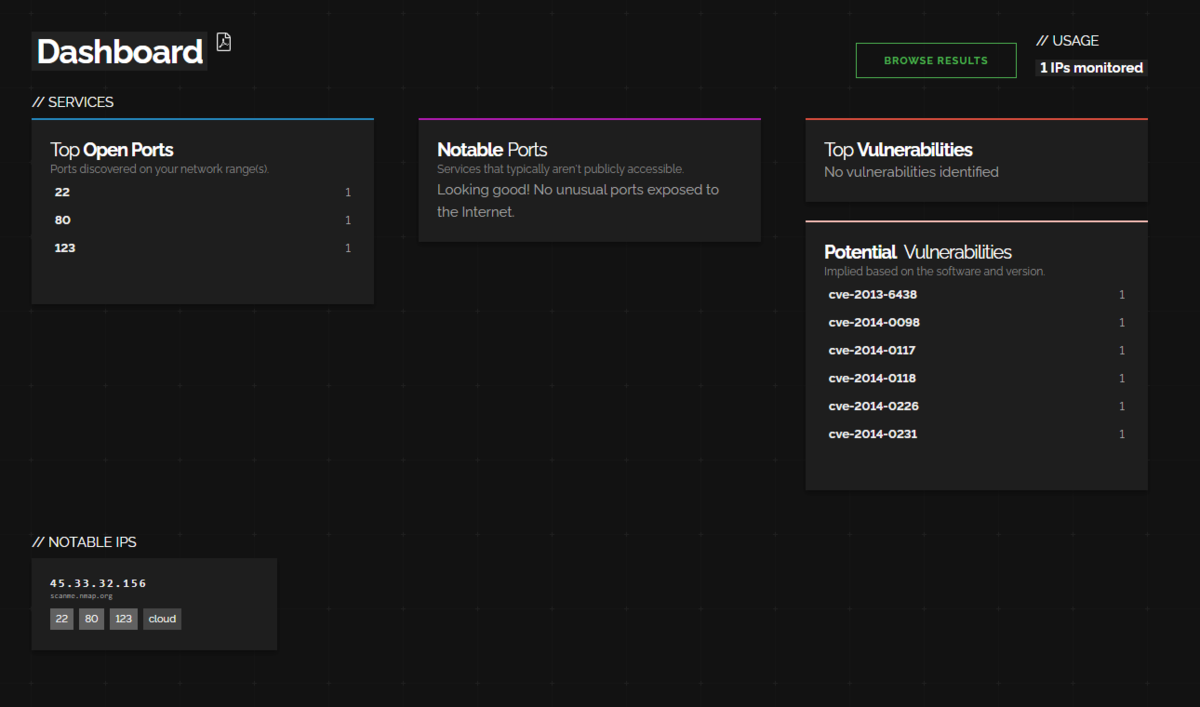Open cve-2013-6438 vulnerability entry
1200x707 pixels.
tap(976, 295)
